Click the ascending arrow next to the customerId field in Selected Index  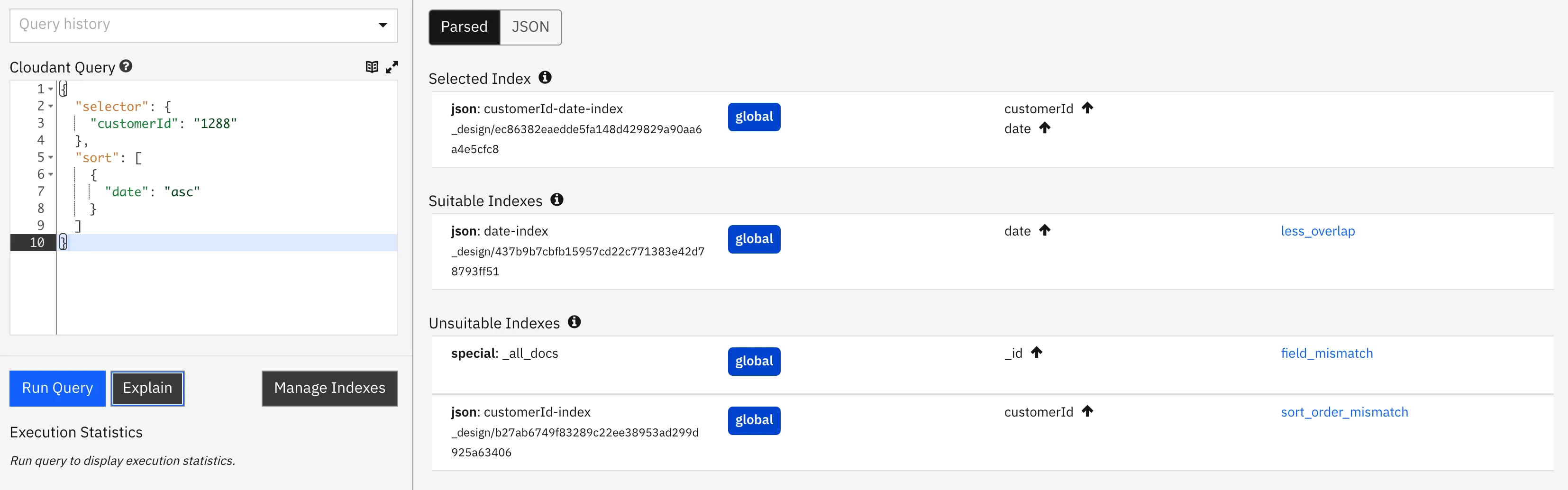[1087, 108]
